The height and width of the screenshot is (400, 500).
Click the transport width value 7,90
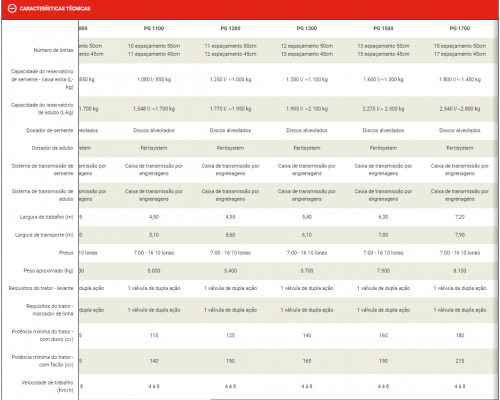[x=460, y=235]
